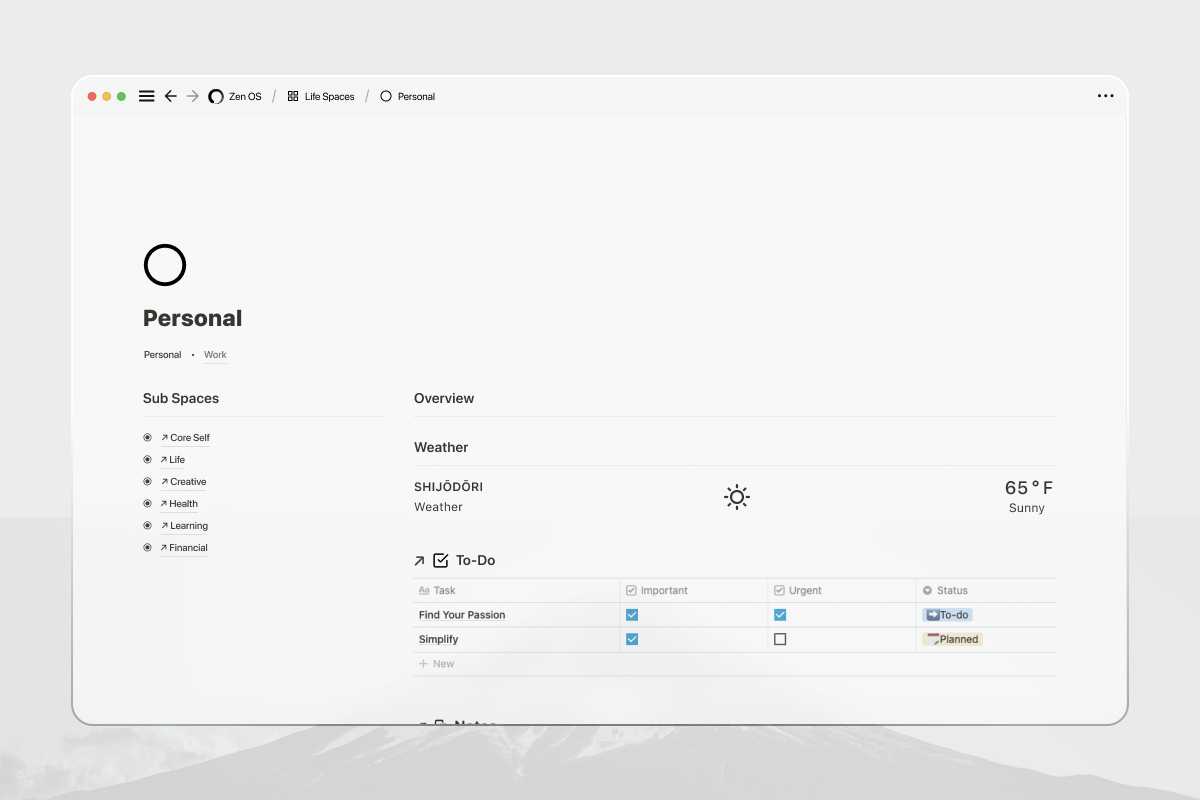
Task: Uncheck Urgent for Find Your Passion
Action: [780, 615]
